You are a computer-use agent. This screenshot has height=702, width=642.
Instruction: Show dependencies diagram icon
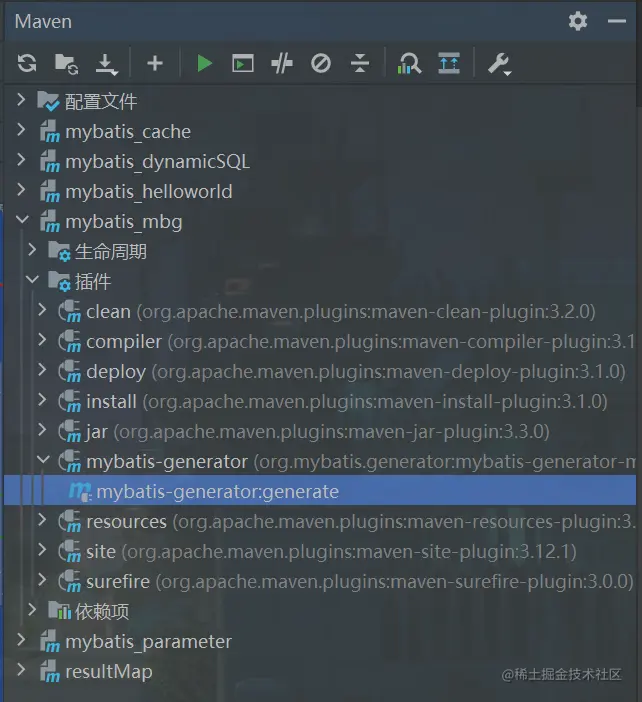[409, 63]
